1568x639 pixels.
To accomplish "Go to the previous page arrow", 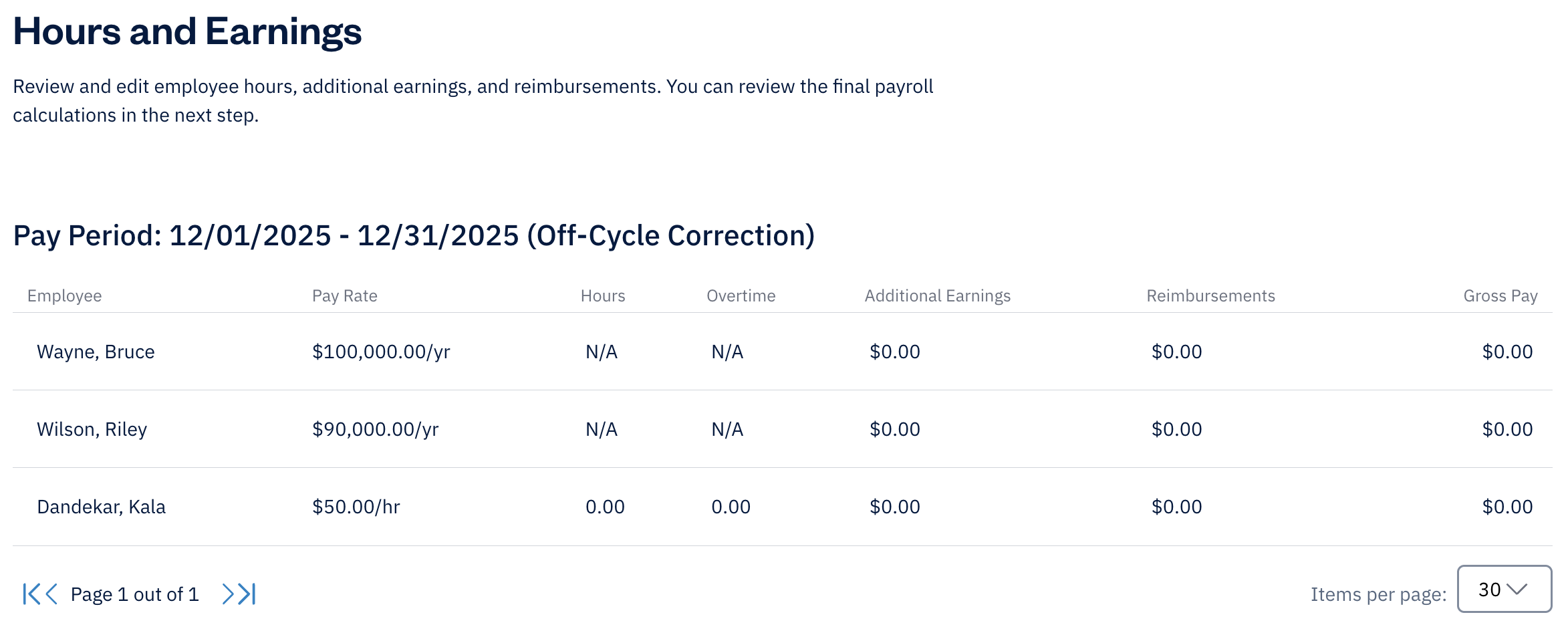I will (x=51, y=594).
